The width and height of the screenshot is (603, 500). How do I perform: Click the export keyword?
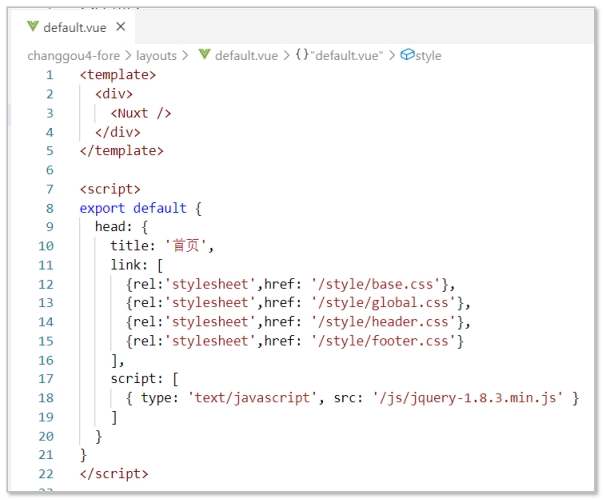coord(102,208)
